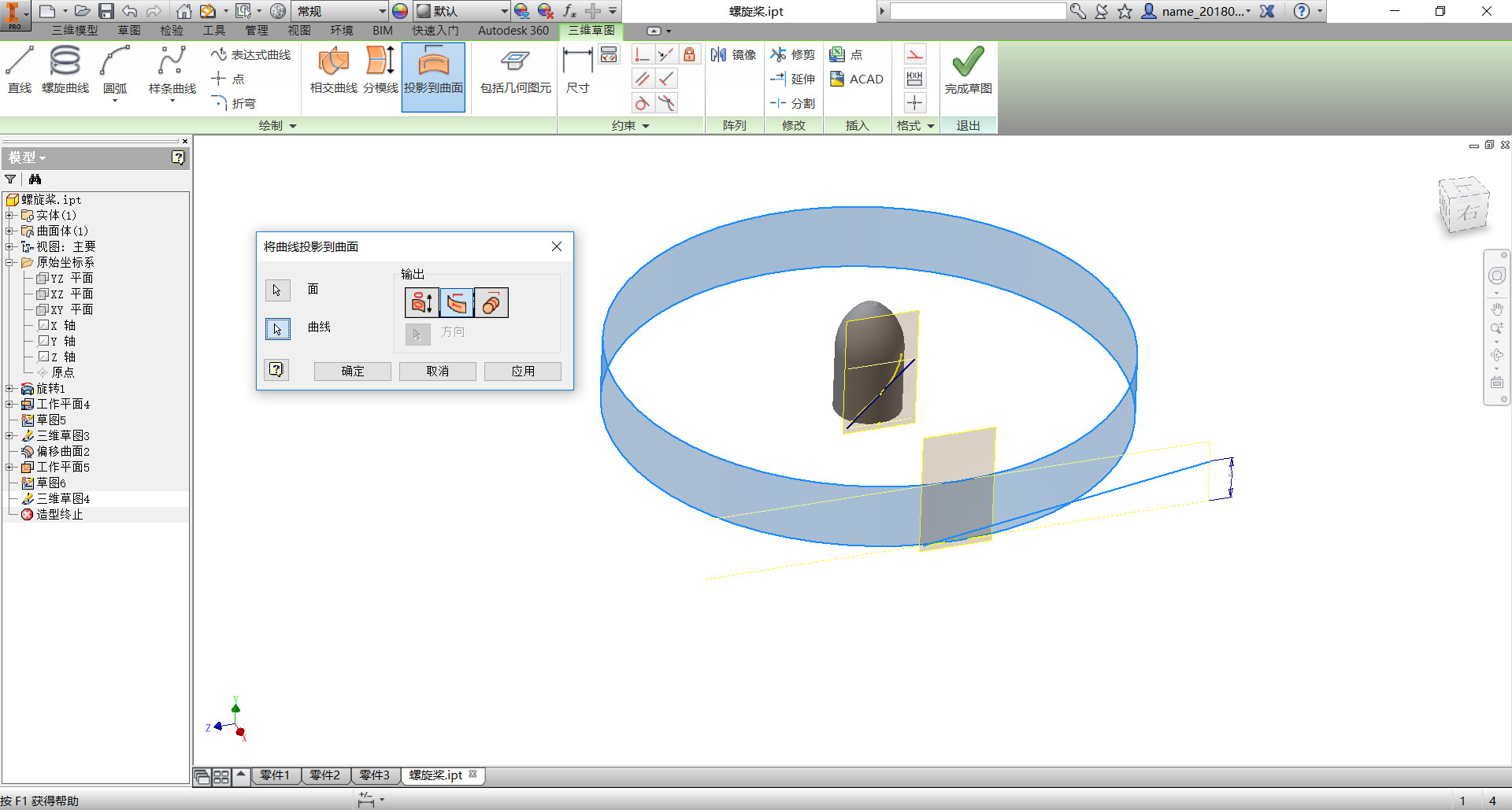The image size is (1512, 810).
Task: Activate the 面 face selector arrow
Action: pos(277,290)
